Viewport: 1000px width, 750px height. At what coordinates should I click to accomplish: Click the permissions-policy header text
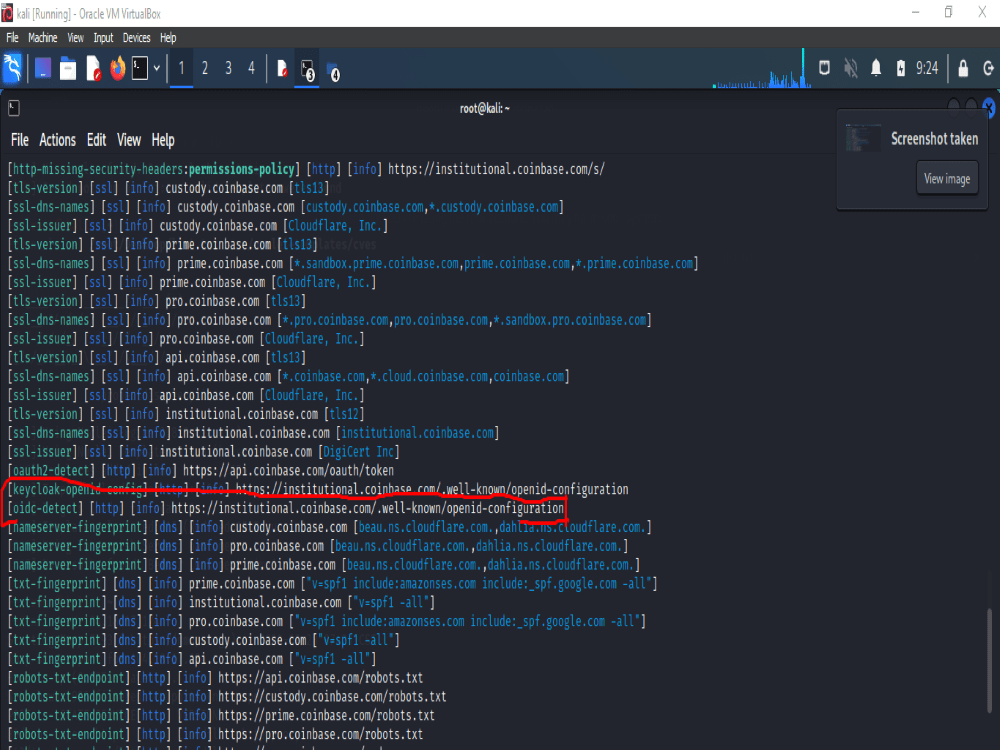point(242,169)
